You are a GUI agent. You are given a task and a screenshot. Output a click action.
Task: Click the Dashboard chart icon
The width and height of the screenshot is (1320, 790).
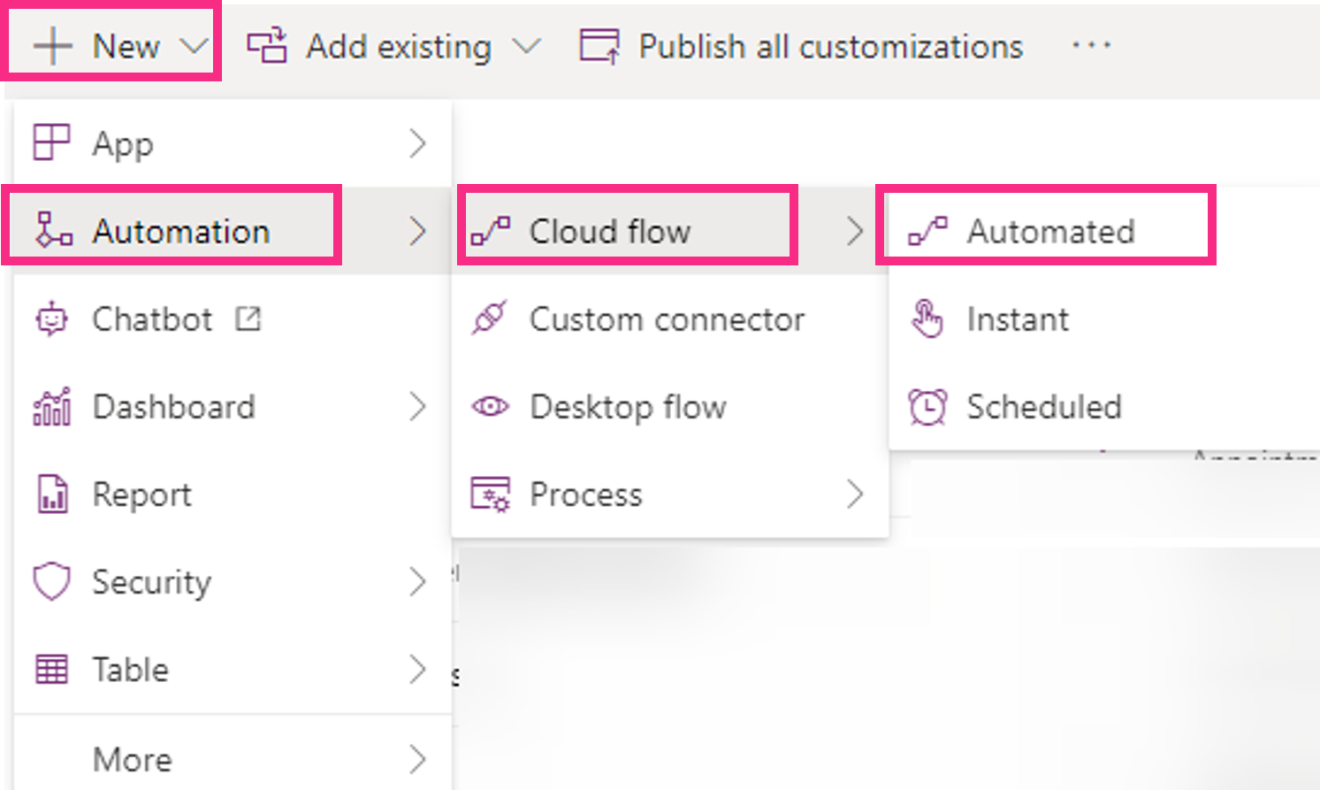tap(50, 406)
